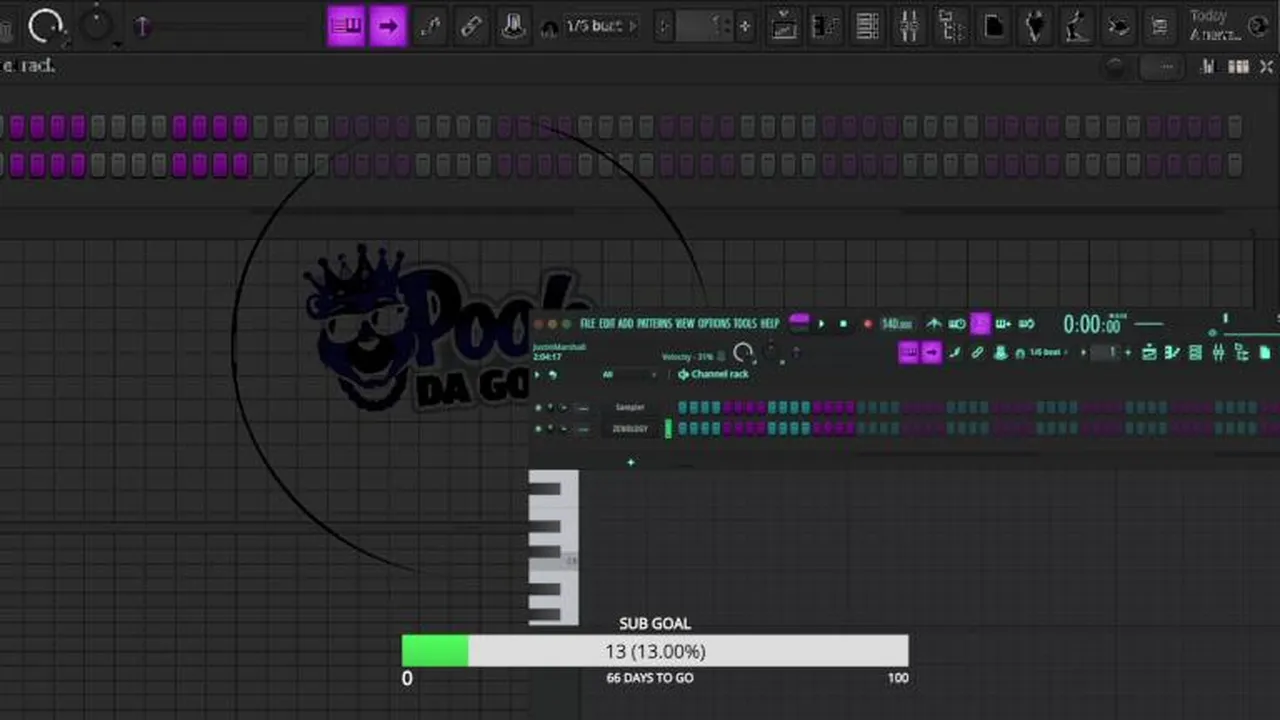
Task: Open the PATTERNS menu
Action: [x=654, y=323]
